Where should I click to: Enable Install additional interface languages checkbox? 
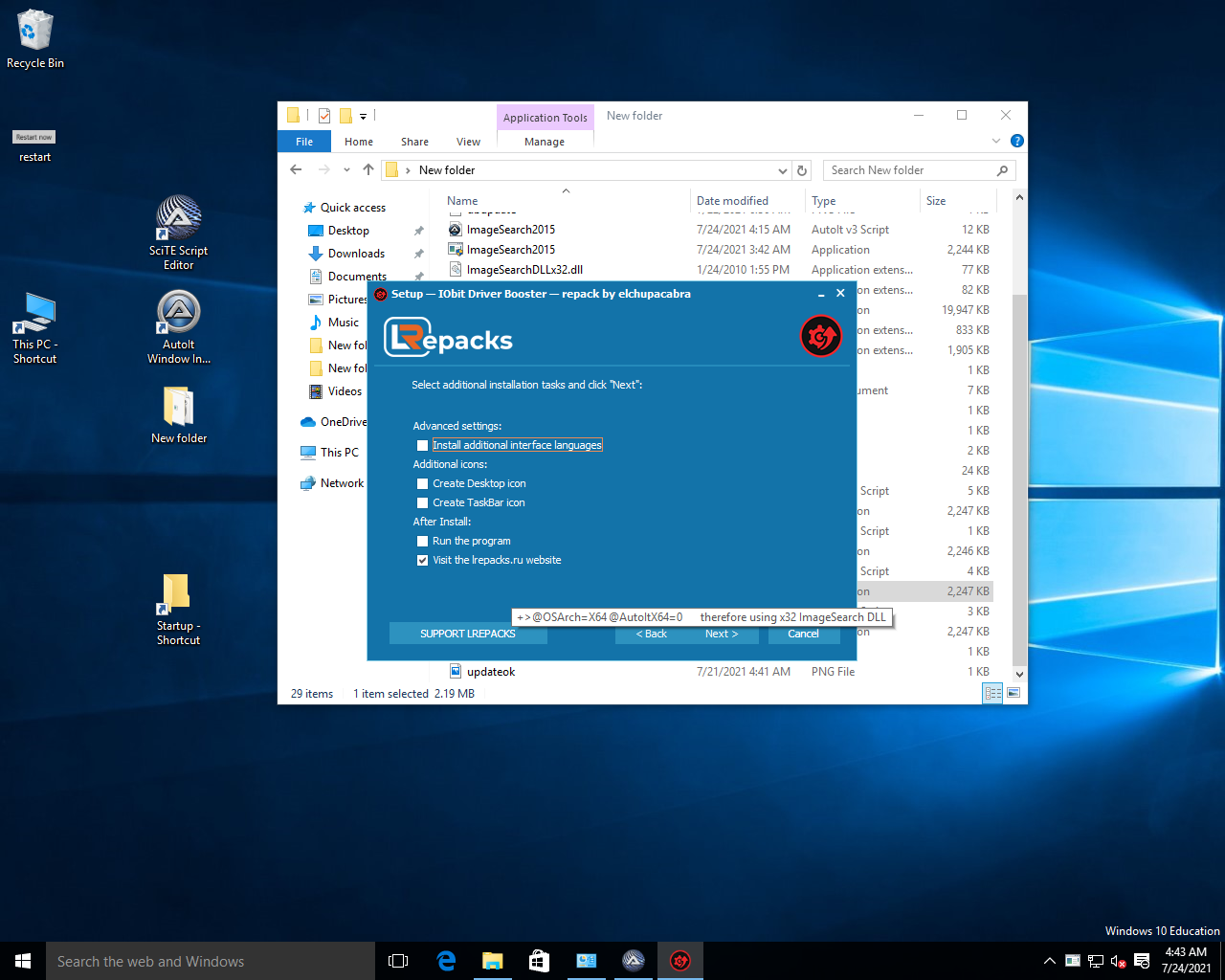pyautogui.click(x=423, y=445)
